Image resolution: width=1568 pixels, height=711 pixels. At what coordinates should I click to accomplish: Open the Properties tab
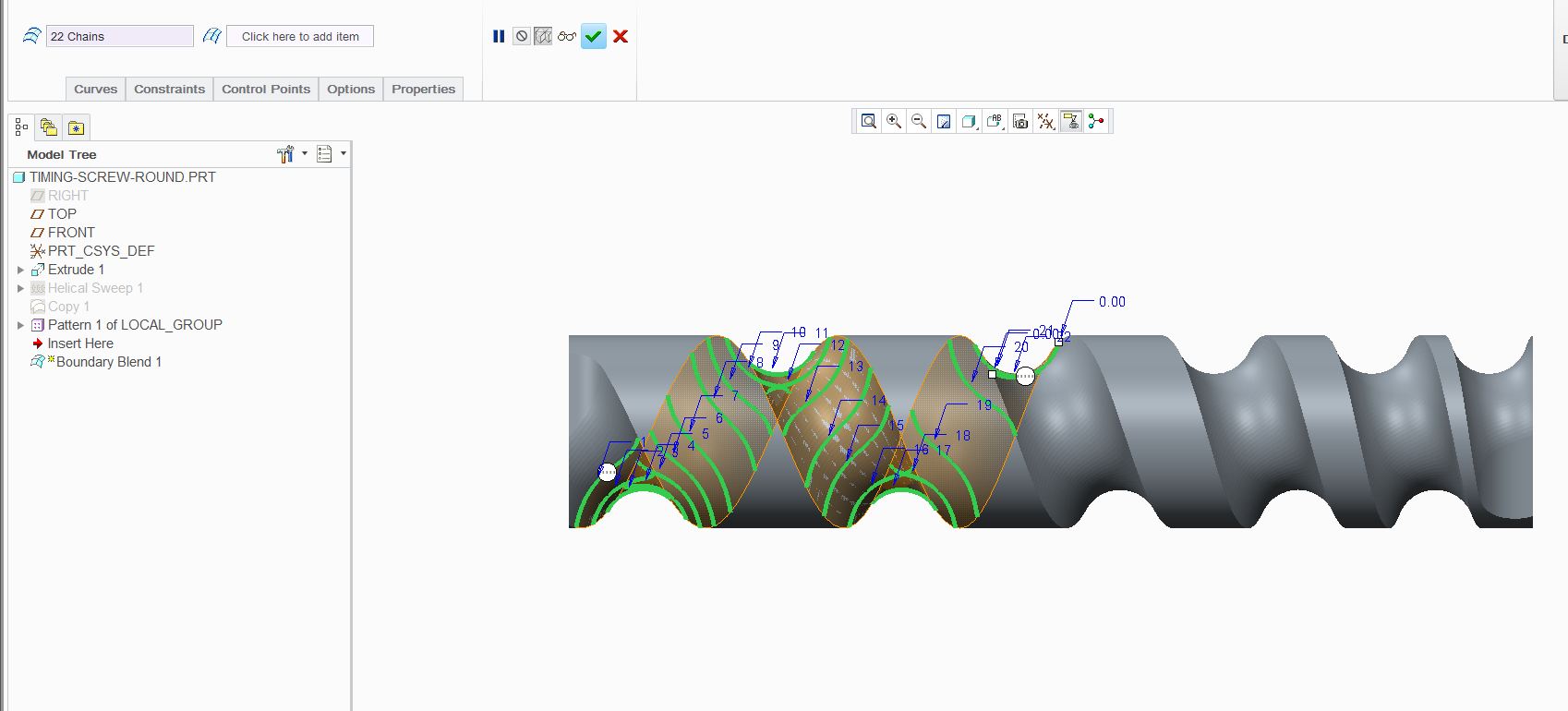pos(423,89)
